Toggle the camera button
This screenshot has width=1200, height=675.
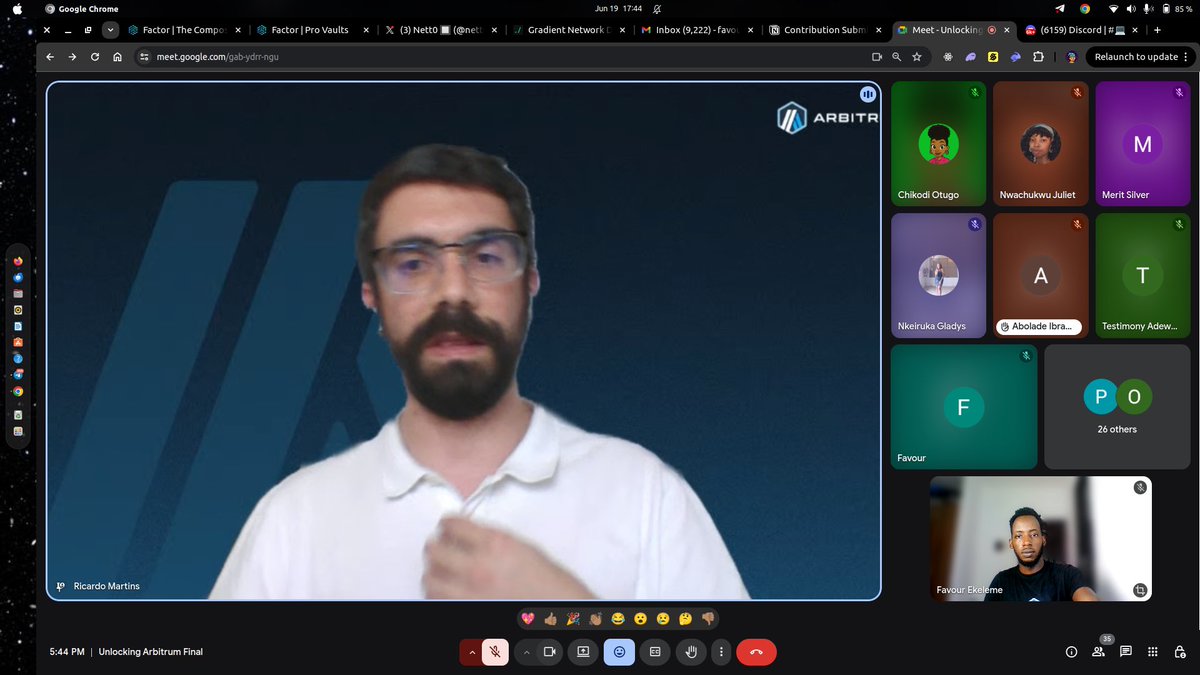click(549, 652)
